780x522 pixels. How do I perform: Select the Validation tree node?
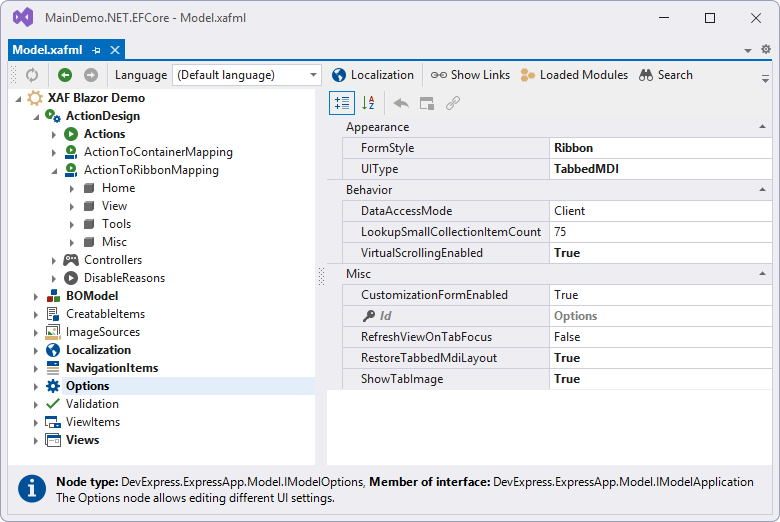point(92,404)
